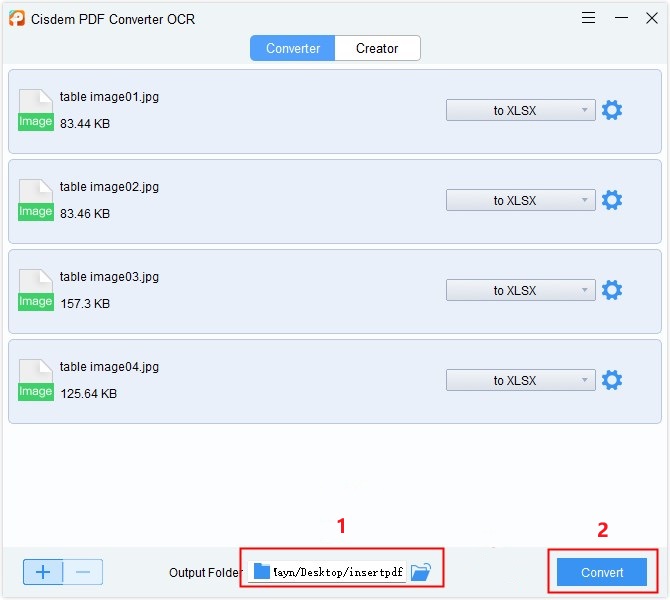Select file name table image01.jpg
The width and height of the screenshot is (670, 600).
pyautogui.click(x=109, y=97)
